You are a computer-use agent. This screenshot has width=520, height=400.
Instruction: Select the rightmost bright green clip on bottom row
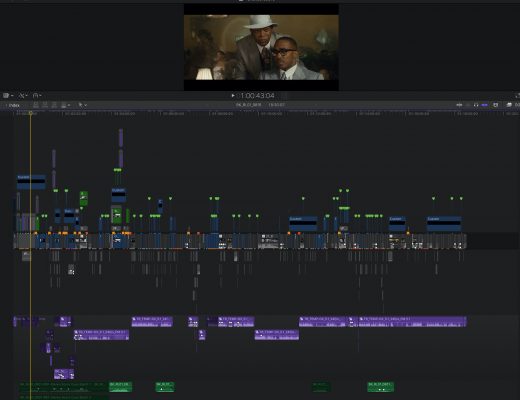pyautogui.click(x=380, y=387)
